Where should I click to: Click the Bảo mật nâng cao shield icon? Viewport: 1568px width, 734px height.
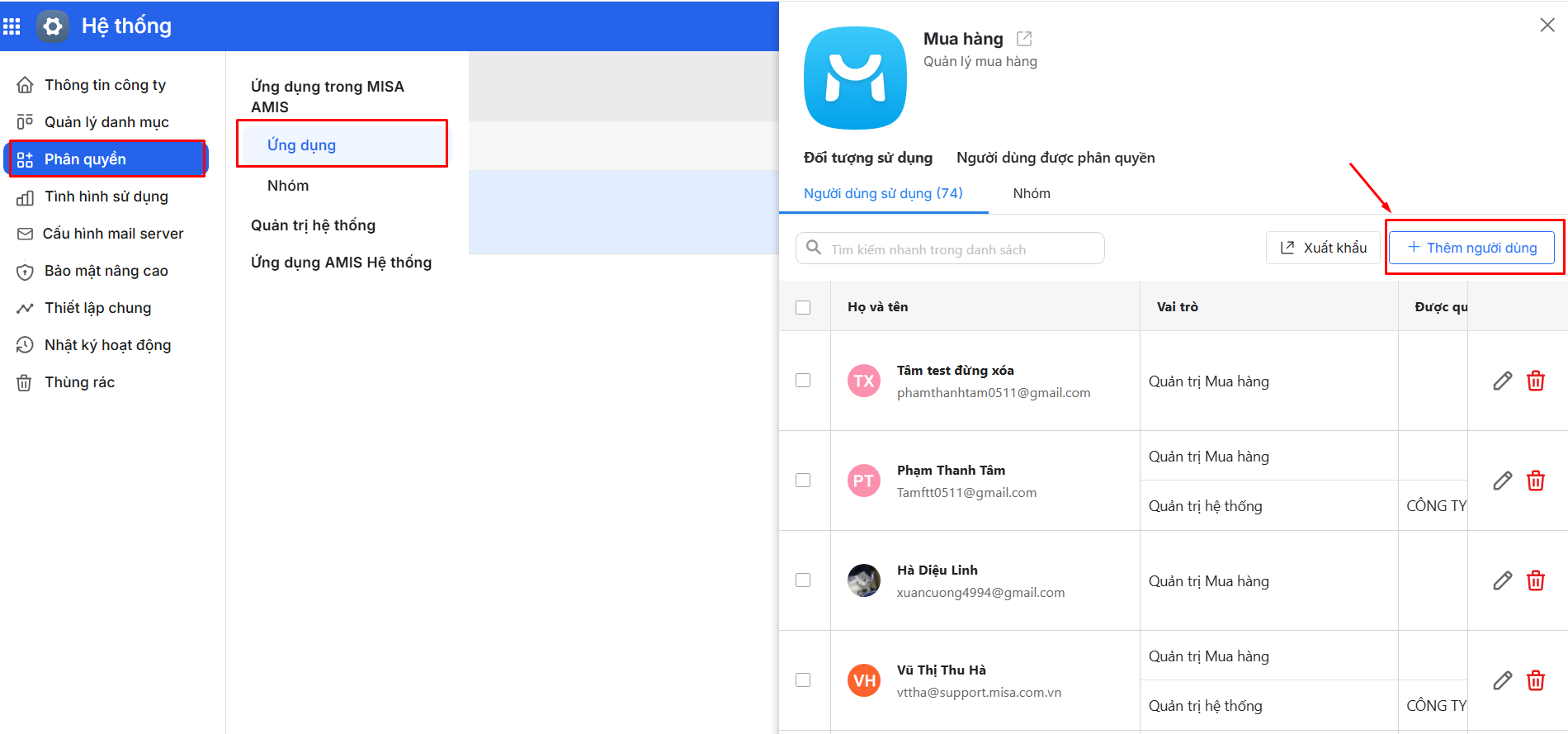pyautogui.click(x=26, y=271)
